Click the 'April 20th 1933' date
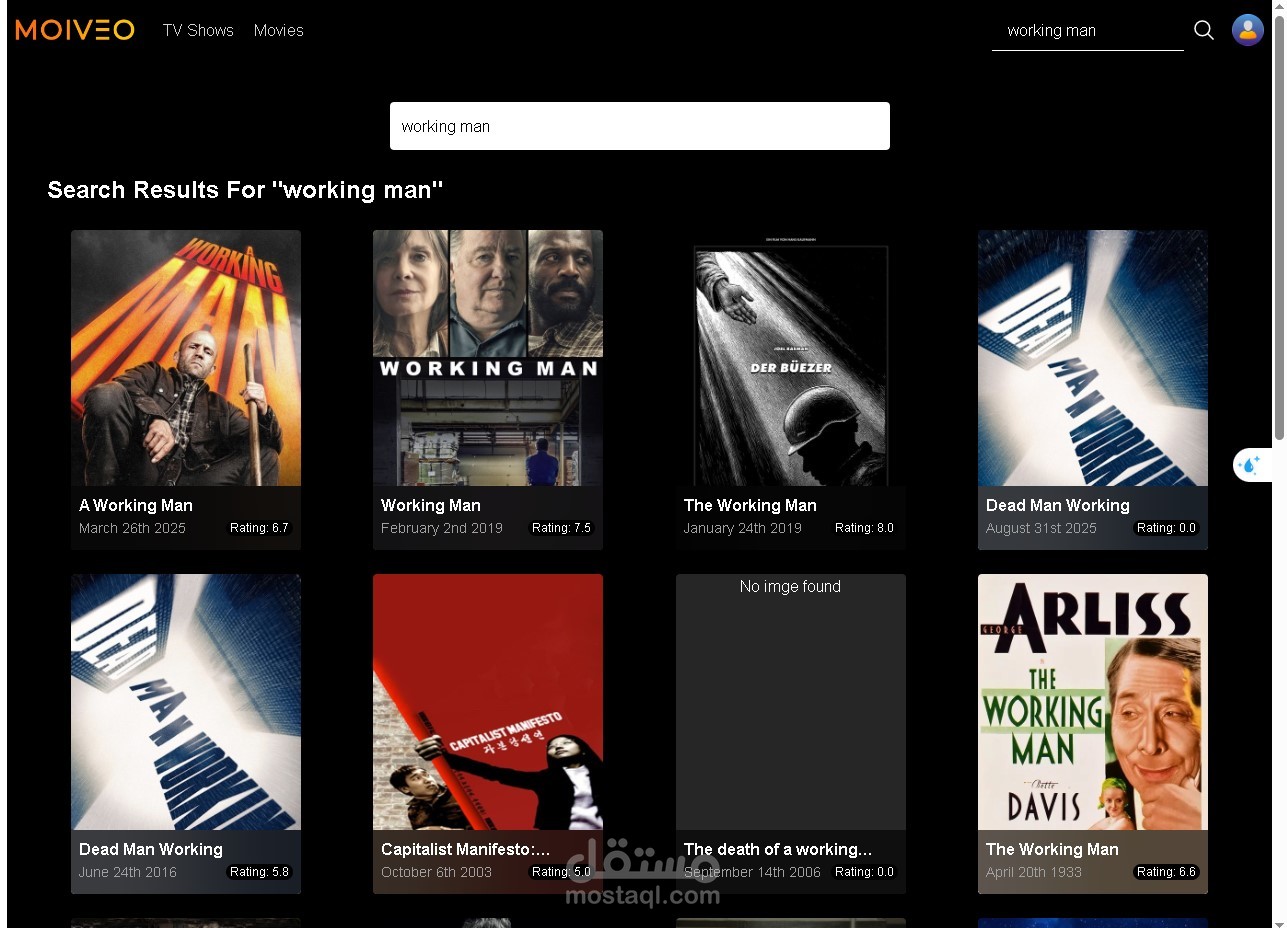The height and width of the screenshot is (928, 1287). click(x=1034, y=872)
